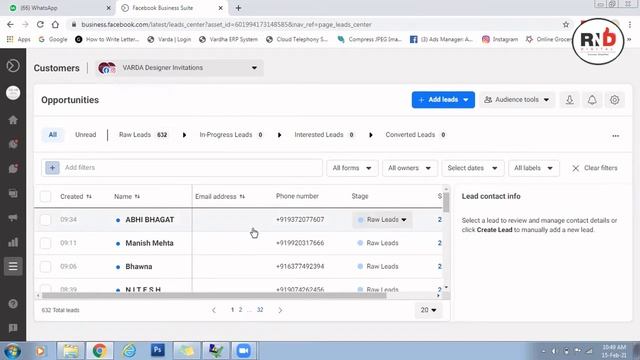640x360 pixels.
Task: Tick the checkbox for Manish Mehta
Action: 45,243
